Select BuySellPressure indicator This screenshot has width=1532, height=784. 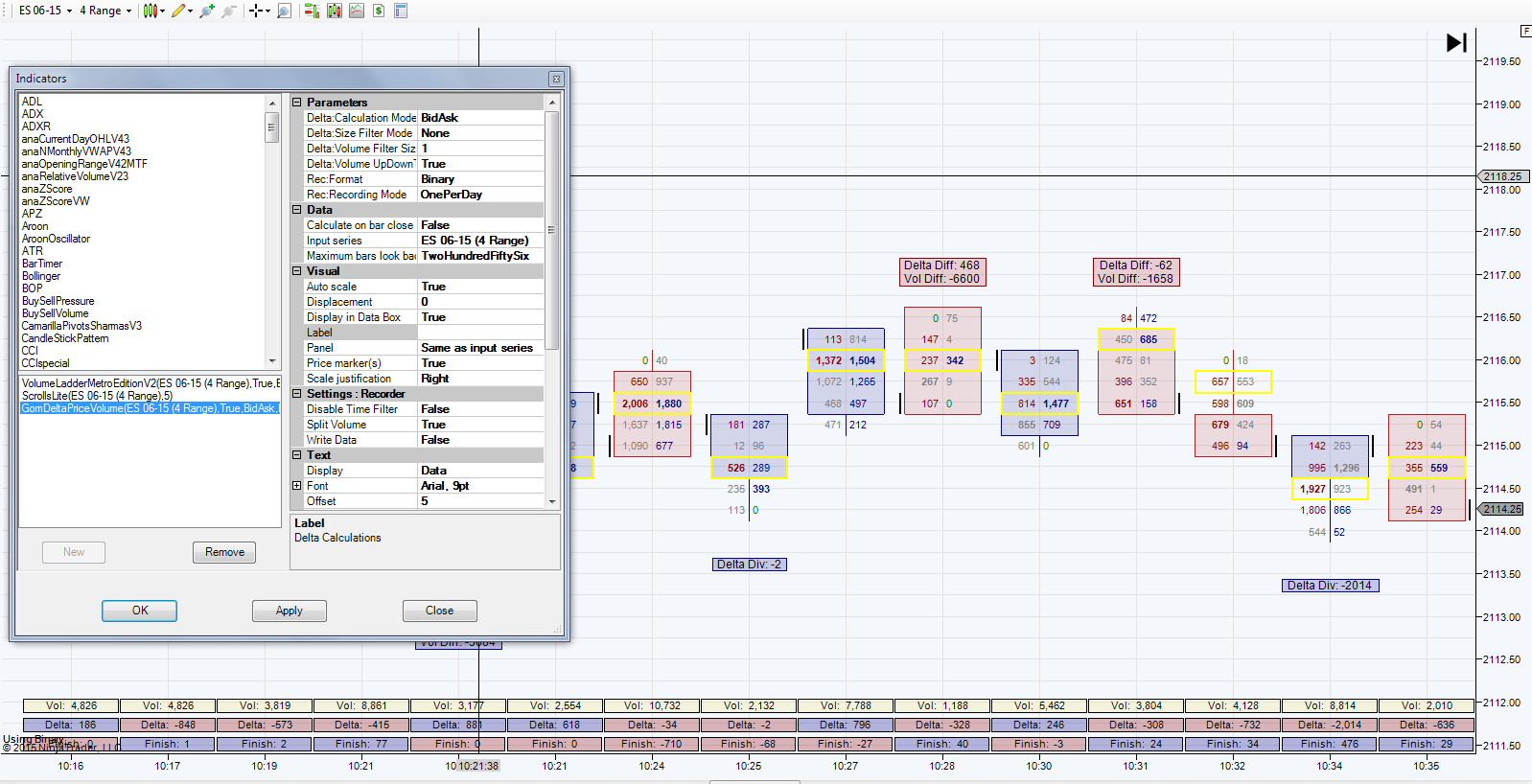(x=58, y=301)
